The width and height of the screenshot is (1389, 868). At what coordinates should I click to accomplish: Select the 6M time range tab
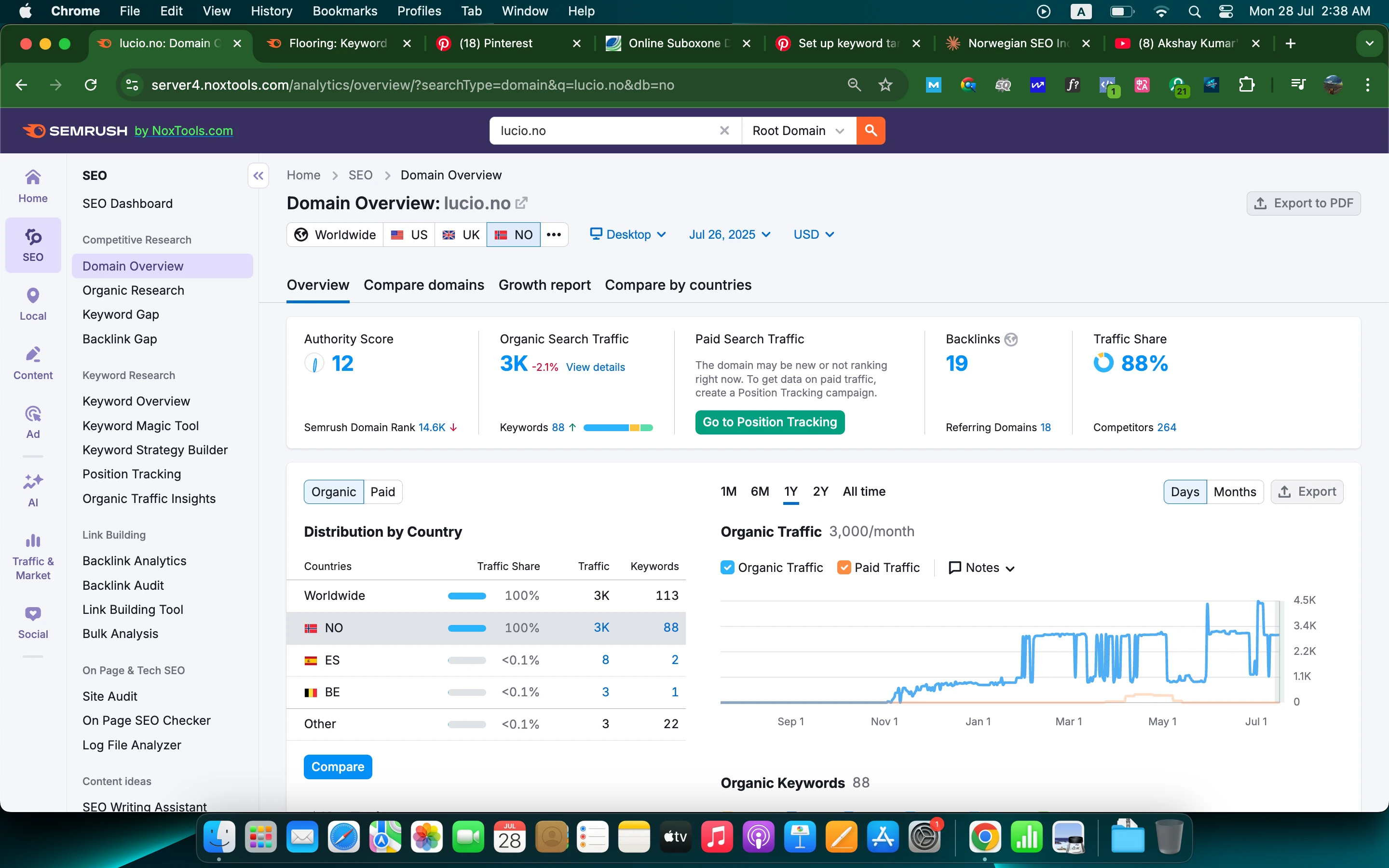pos(759,491)
